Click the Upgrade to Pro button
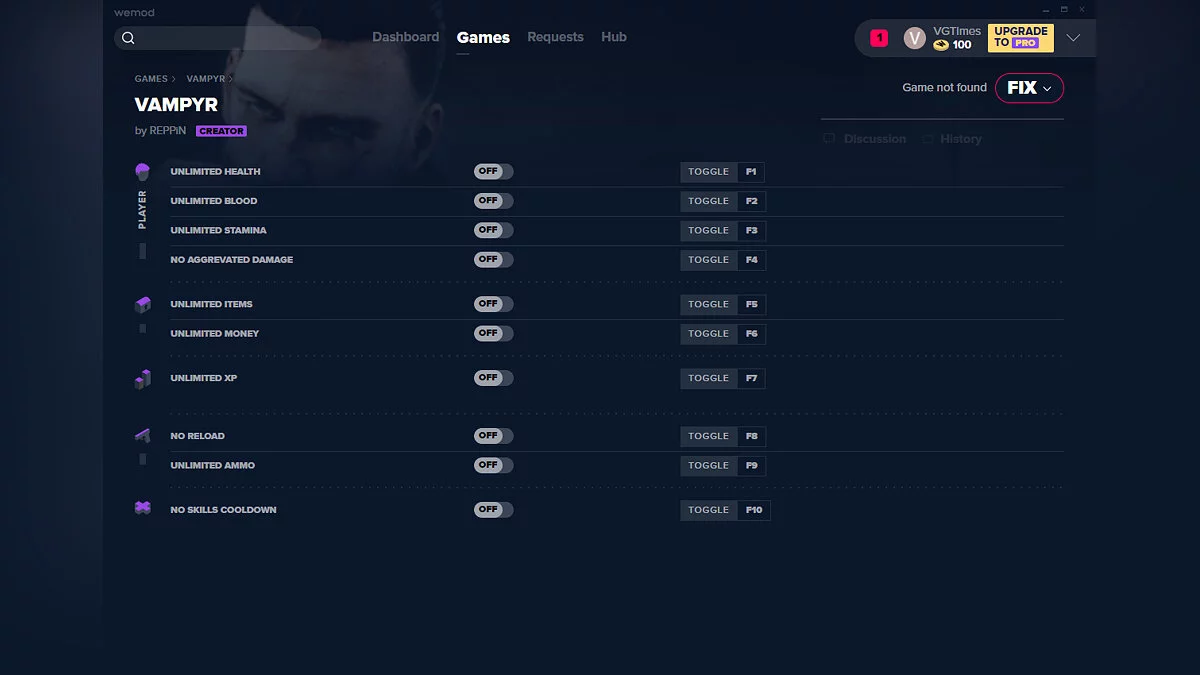This screenshot has width=1200, height=675. click(1020, 38)
